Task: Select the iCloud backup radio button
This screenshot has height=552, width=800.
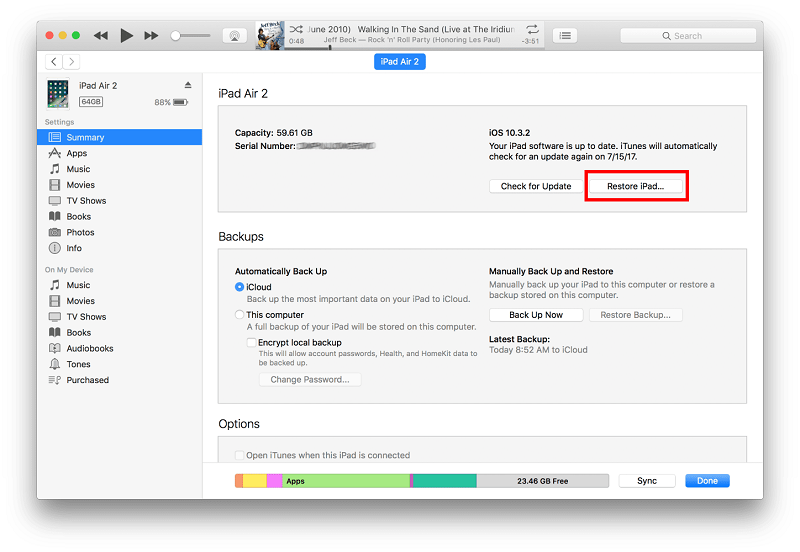Action: 240,287
